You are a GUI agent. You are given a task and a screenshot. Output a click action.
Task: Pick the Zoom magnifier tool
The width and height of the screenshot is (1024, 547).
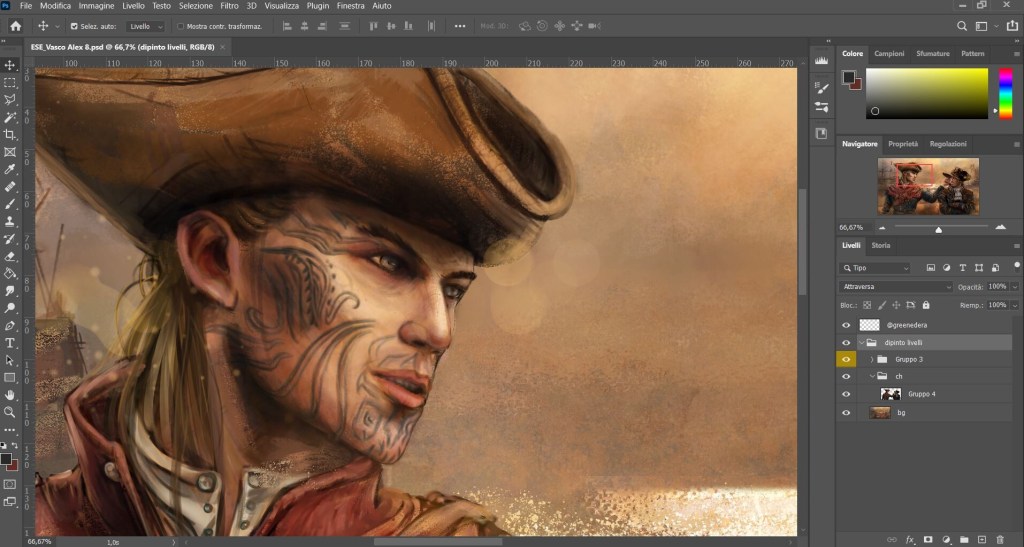coord(10,412)
